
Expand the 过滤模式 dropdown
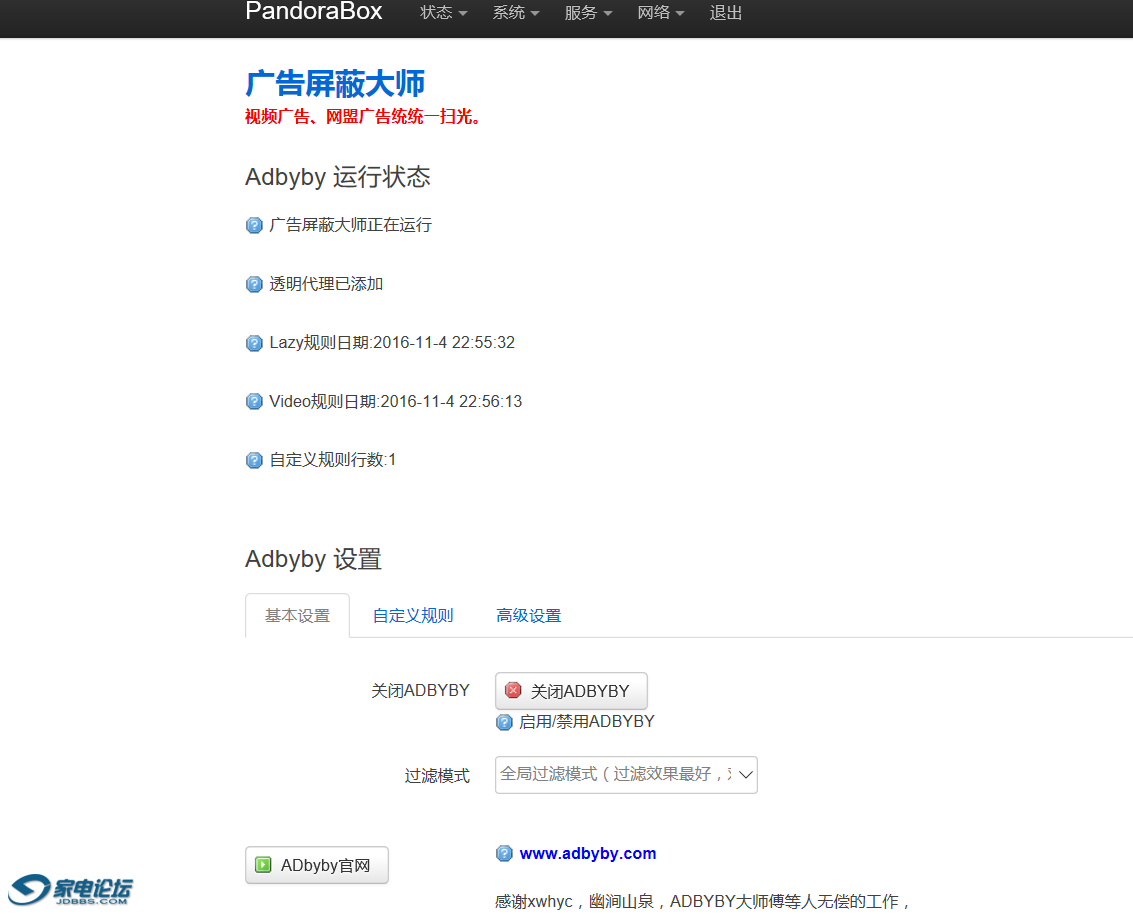tap(626, 775)
